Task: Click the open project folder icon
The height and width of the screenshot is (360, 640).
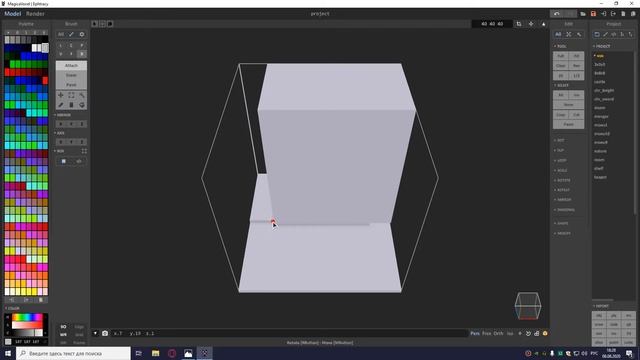Action: tap(583, 14)
